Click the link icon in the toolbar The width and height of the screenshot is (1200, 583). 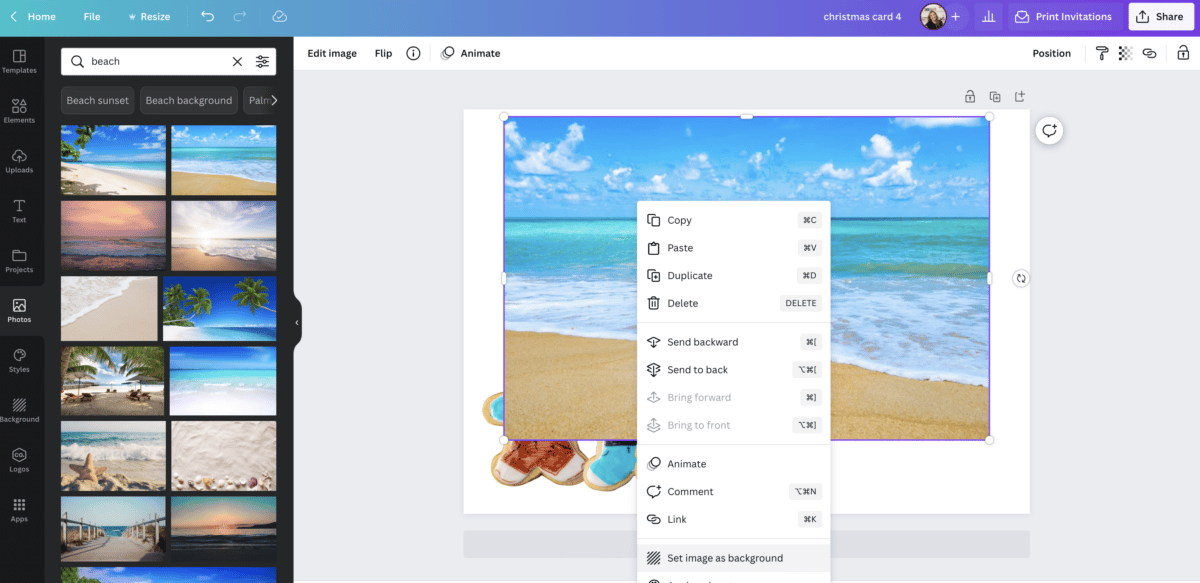pos(1149,54)
